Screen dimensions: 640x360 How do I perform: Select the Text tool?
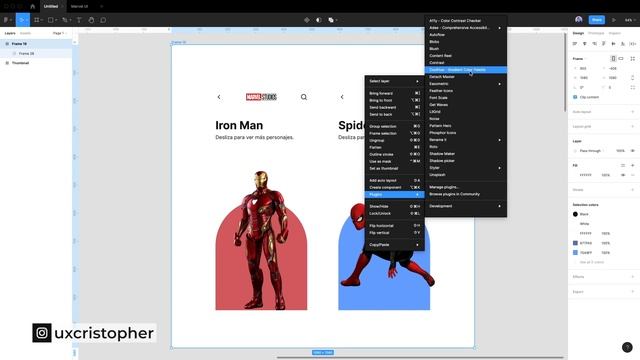point(79,20)
